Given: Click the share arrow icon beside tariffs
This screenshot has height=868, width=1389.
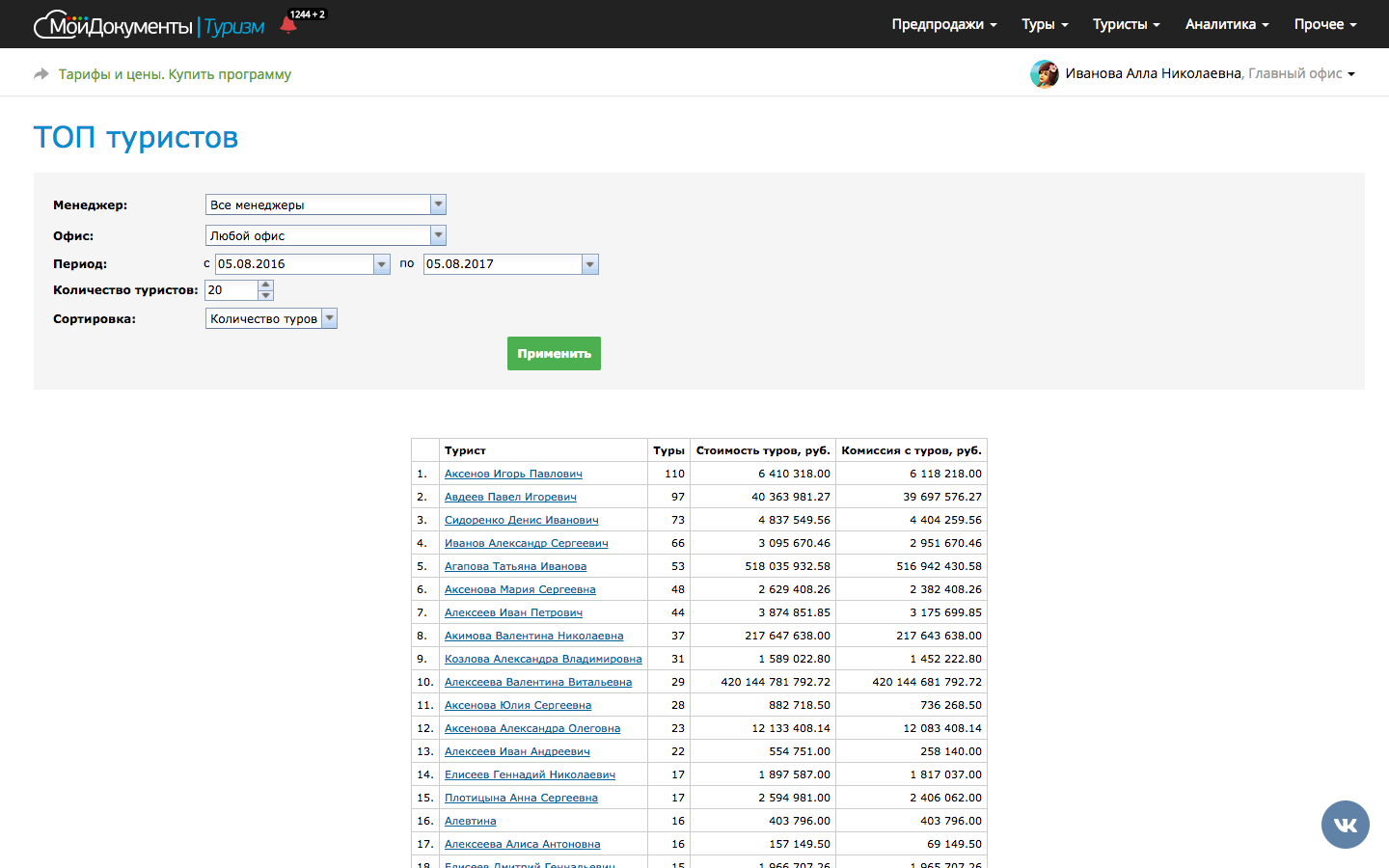Looking at the screenshot, I should pos(41,74).
